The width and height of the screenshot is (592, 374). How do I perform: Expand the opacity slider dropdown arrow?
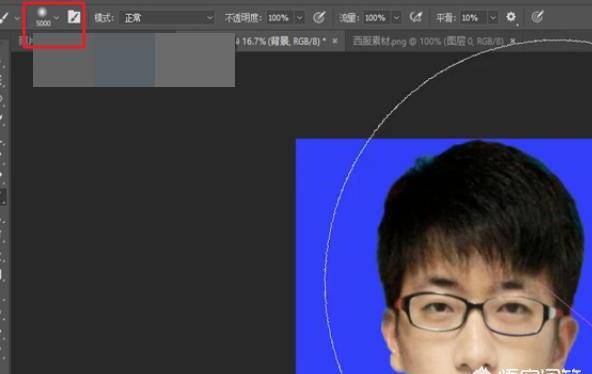point(299,18)
